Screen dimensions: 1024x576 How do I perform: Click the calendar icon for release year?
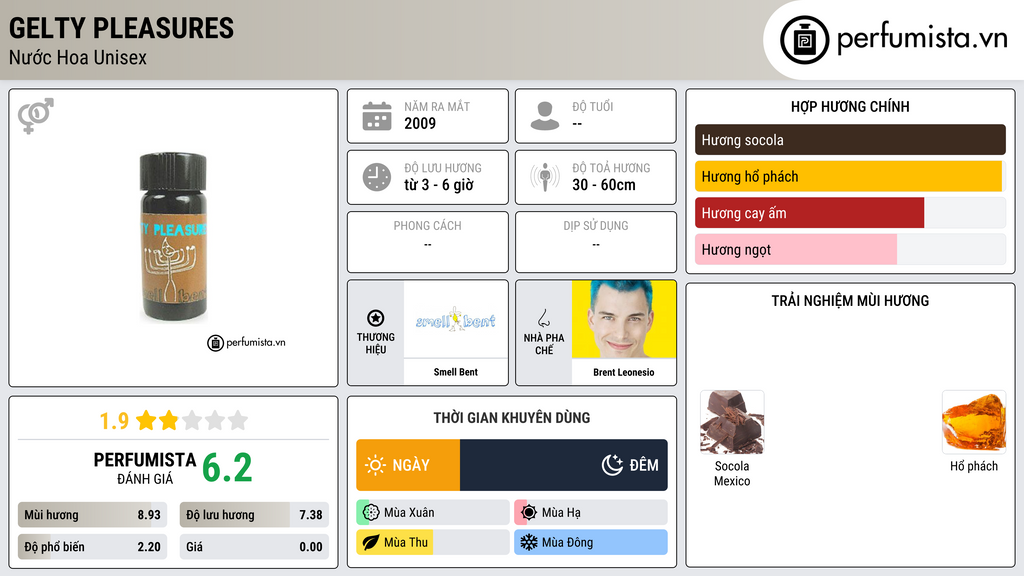pos(377,116)
